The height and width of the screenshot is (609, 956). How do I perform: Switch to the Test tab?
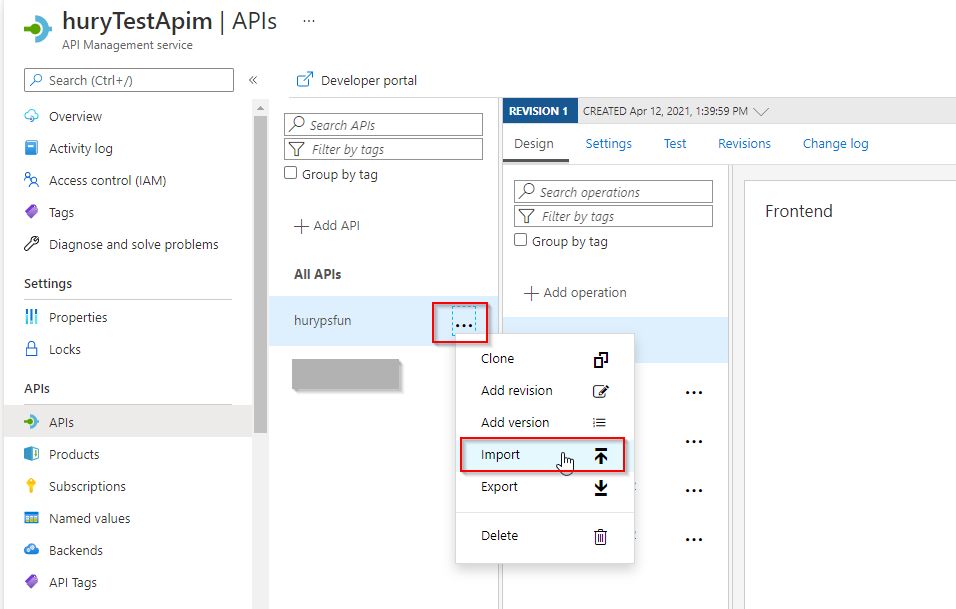675,144
